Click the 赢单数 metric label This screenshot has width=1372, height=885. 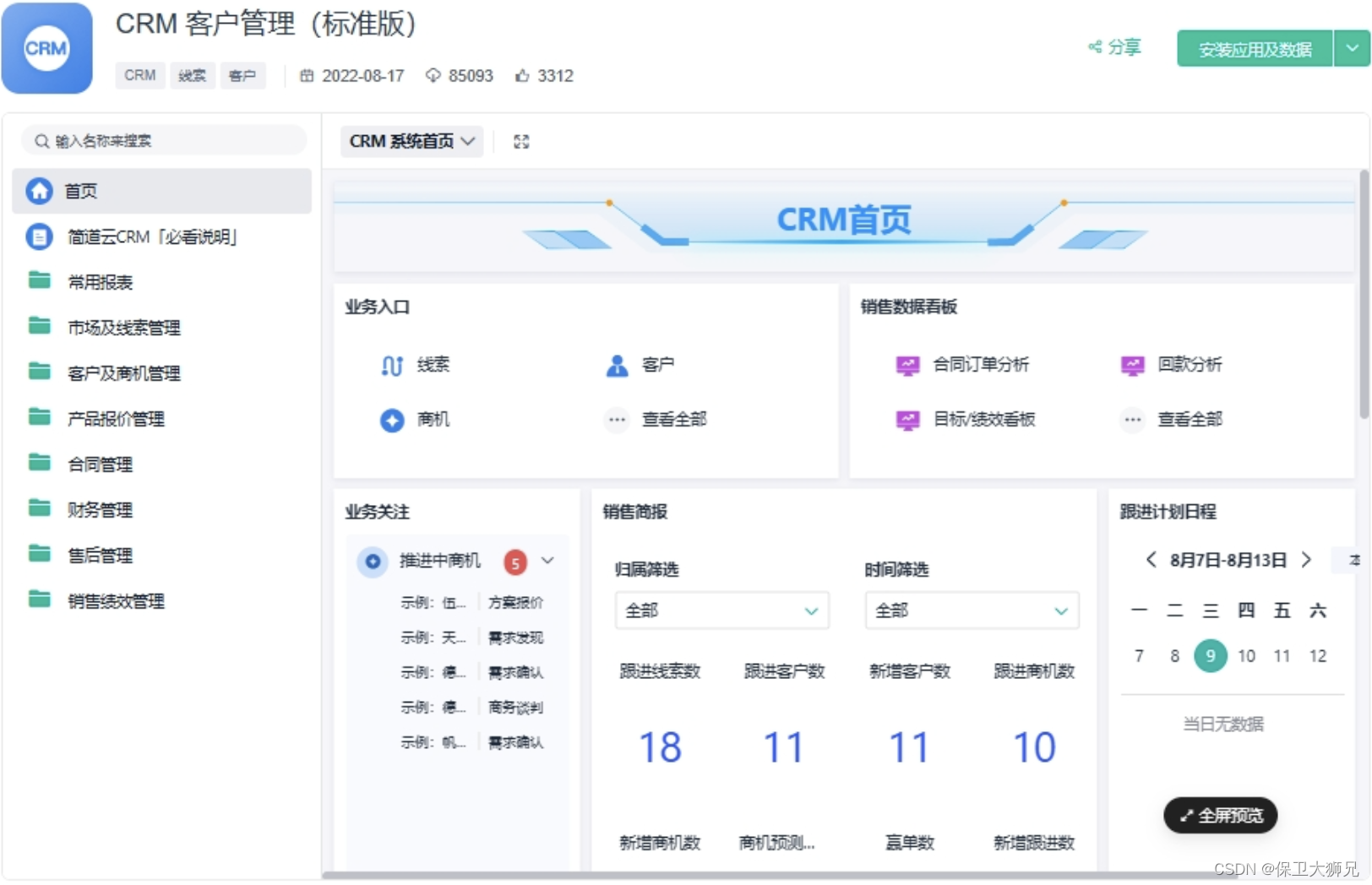[909, 842]
